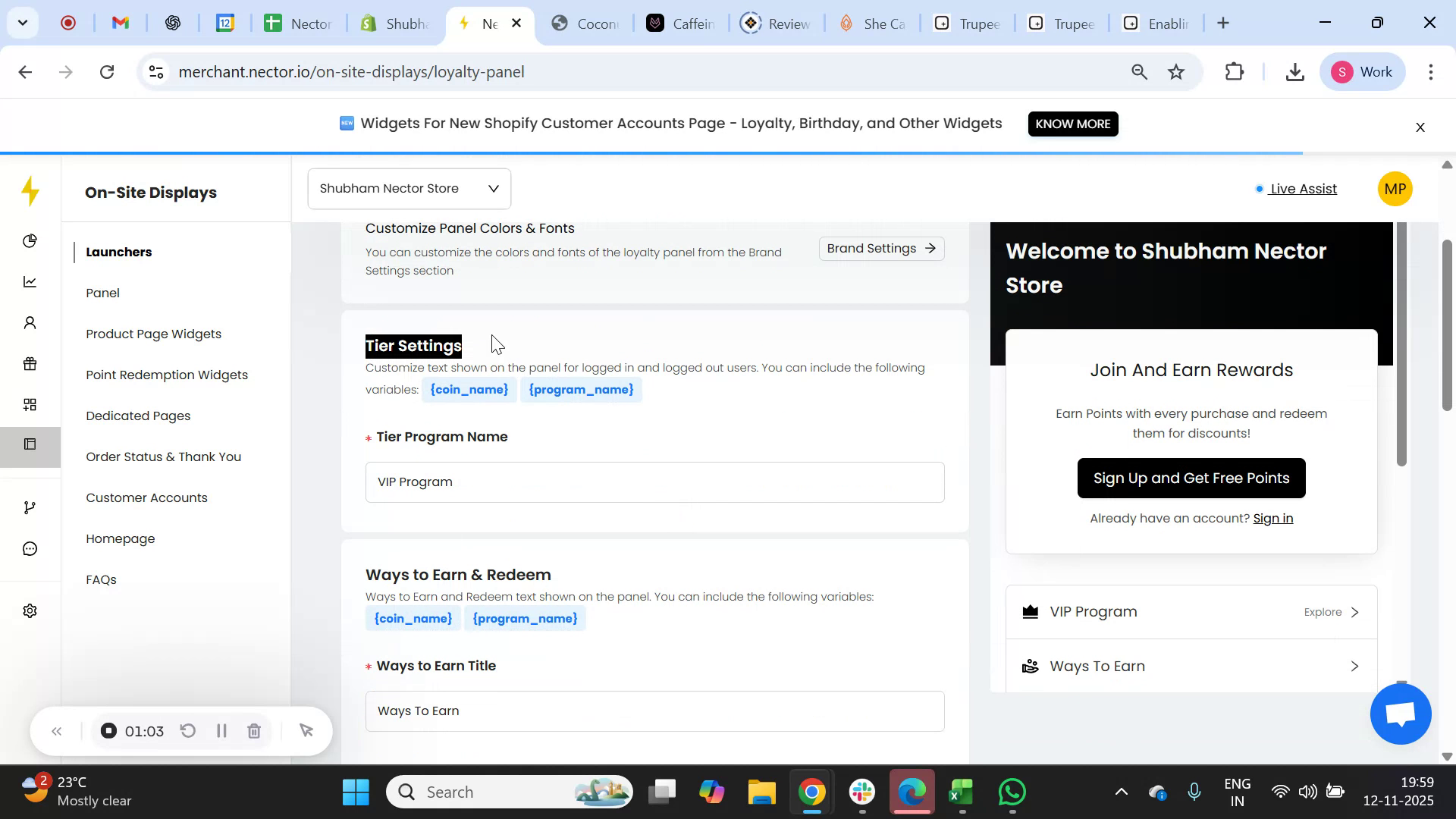Open the chat support bubble icon in sidebar
The image size is (1456, 819).
(30, 548)
